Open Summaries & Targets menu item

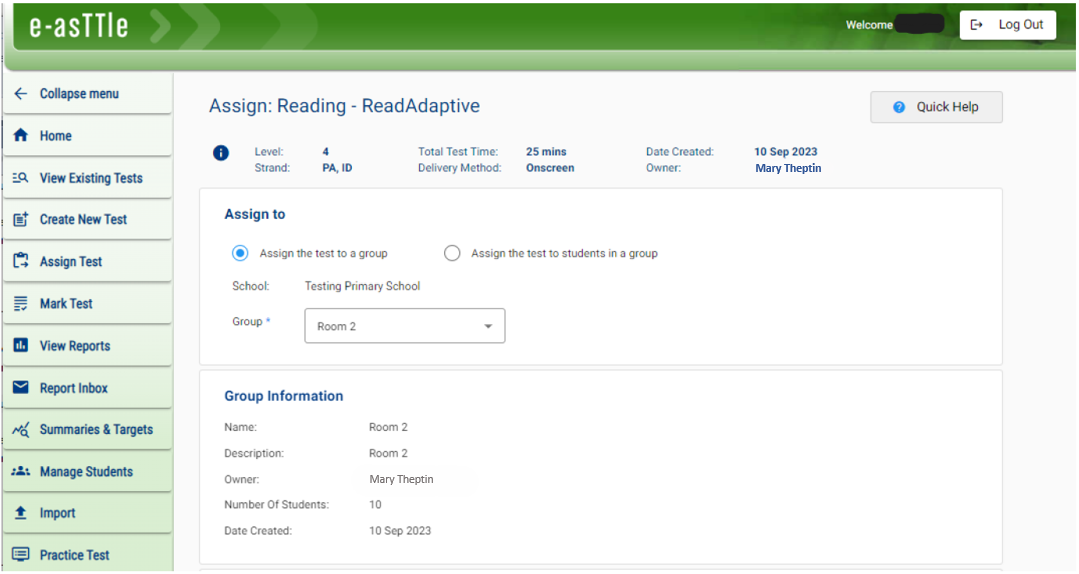[x=96, y=430]
